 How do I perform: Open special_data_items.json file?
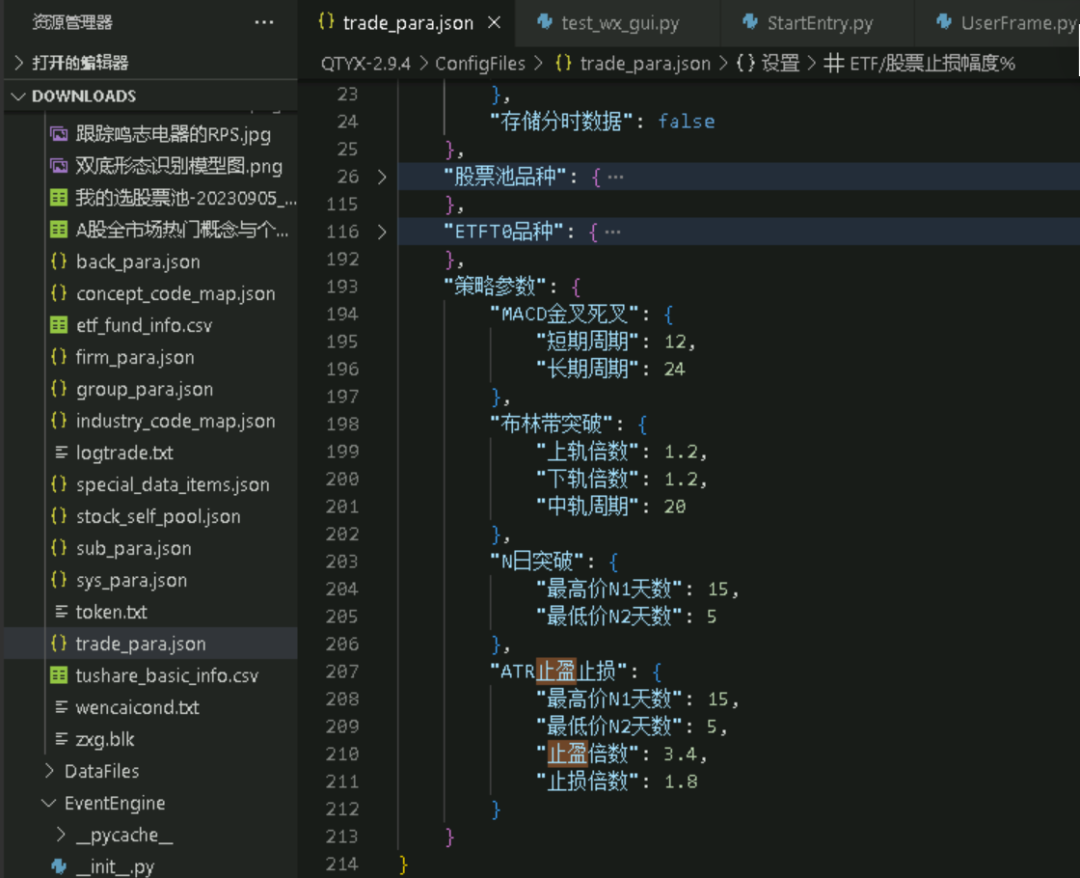coord(173,484)
